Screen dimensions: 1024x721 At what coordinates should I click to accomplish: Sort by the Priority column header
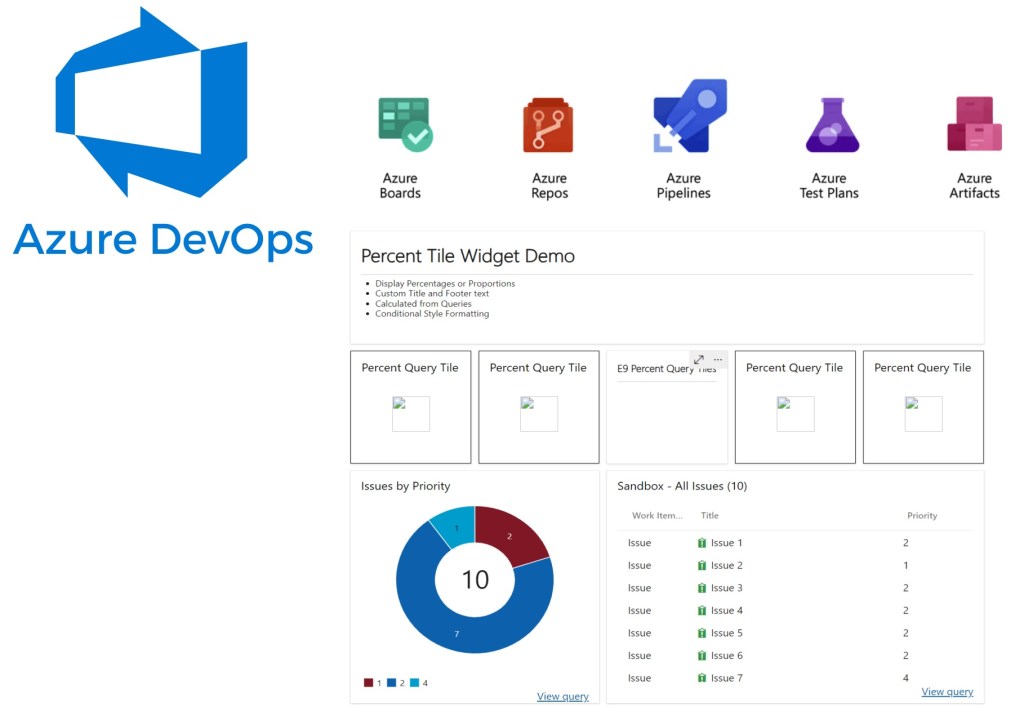click(921, 516)
